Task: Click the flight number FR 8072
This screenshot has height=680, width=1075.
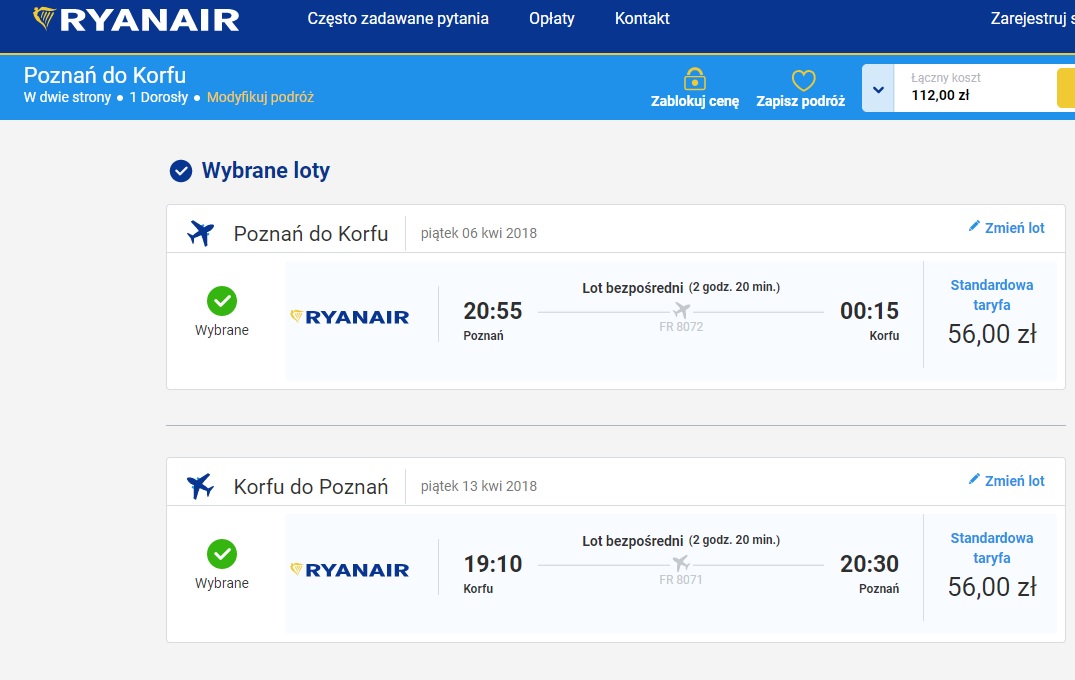Action: [x=681, y=327]
